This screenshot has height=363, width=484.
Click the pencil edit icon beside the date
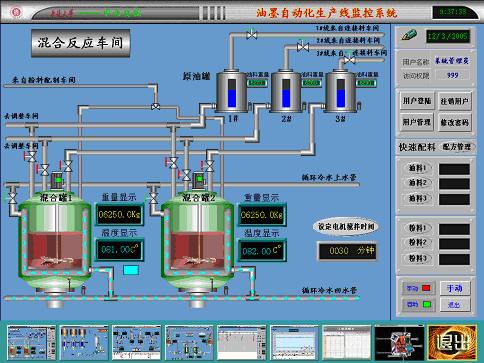point(409,35)
